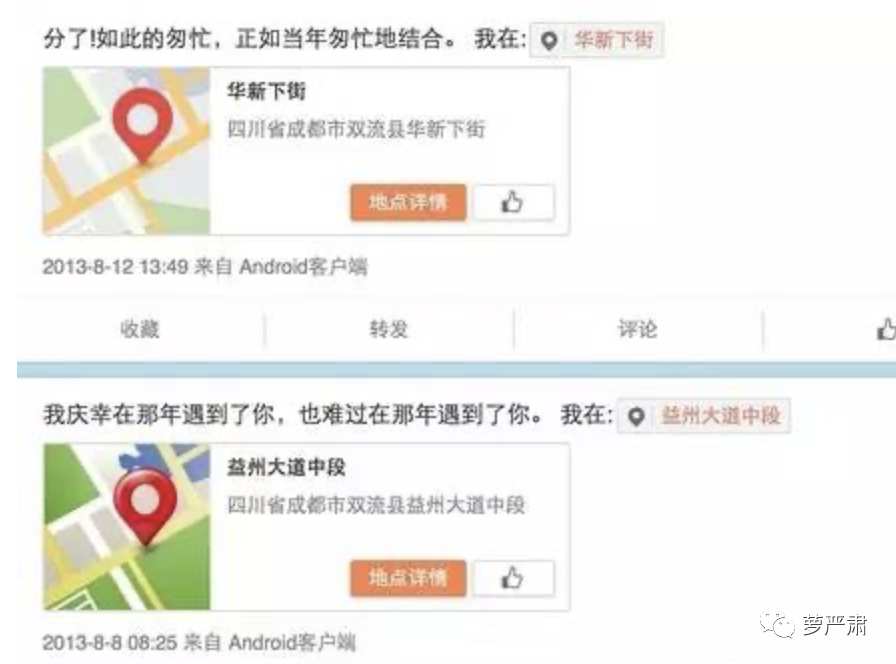Click the thumbs-up icon in post action bar
The image size is (896, 664).
click(x=886, y=329)
